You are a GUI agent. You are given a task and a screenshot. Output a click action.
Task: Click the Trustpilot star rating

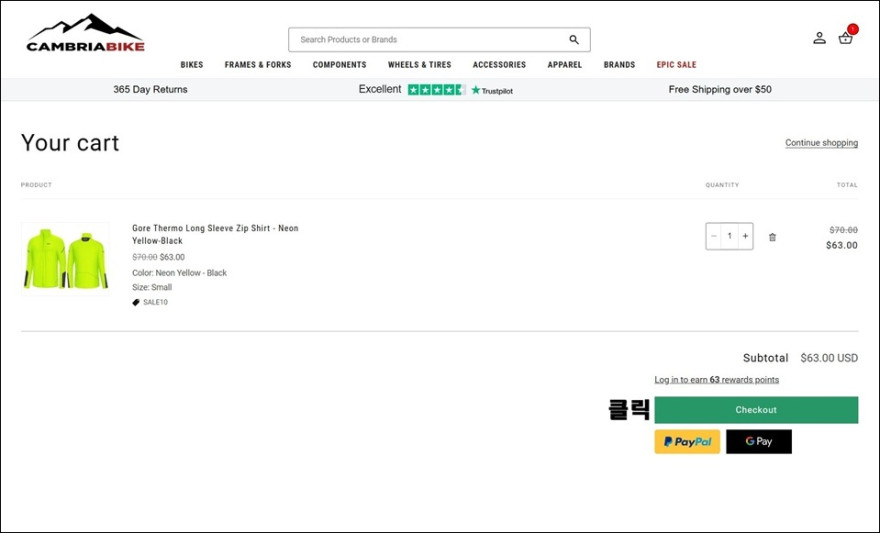437,90
